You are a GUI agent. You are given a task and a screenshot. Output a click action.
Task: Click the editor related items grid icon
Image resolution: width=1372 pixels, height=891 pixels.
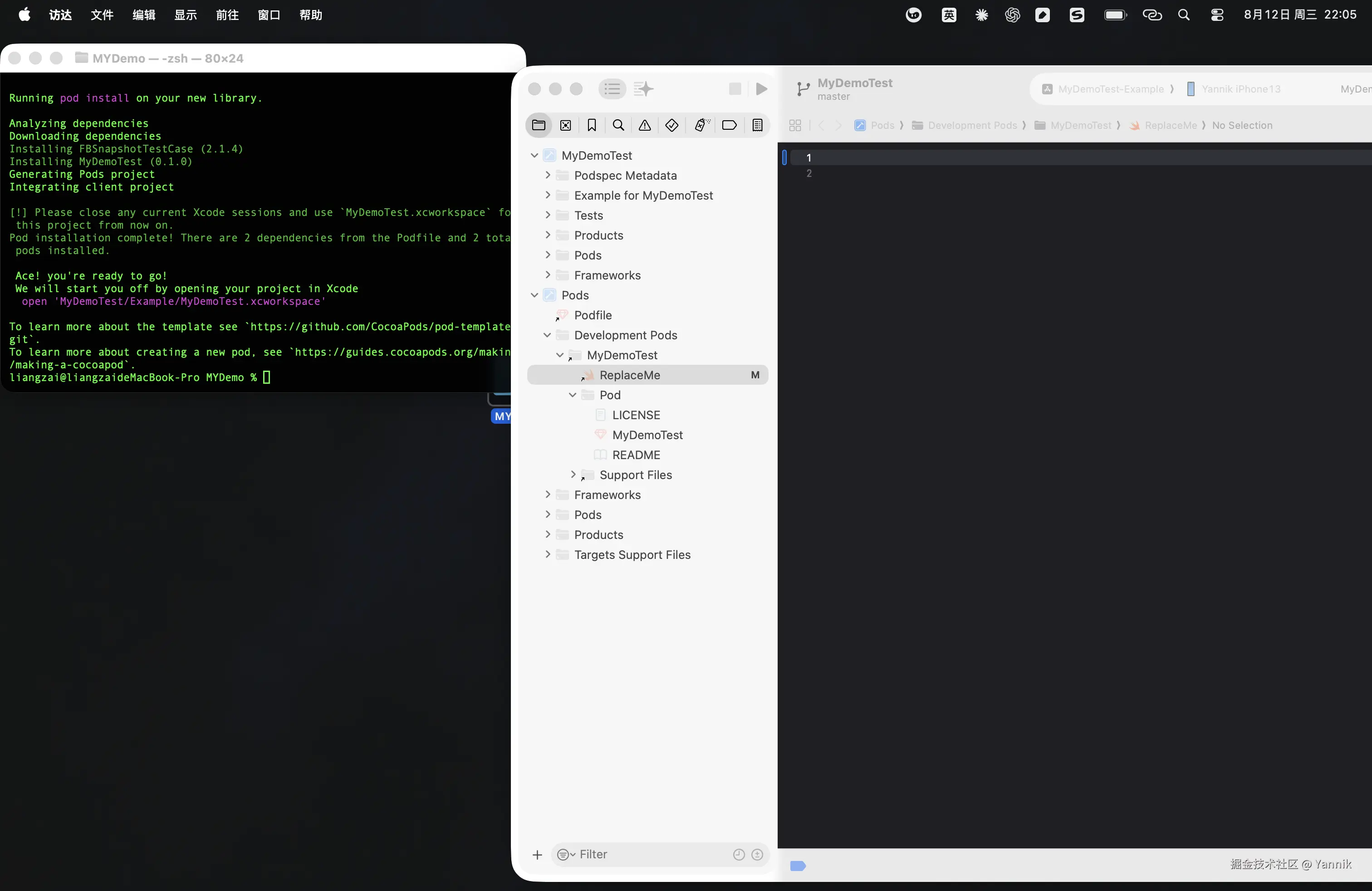pos(795,125)
